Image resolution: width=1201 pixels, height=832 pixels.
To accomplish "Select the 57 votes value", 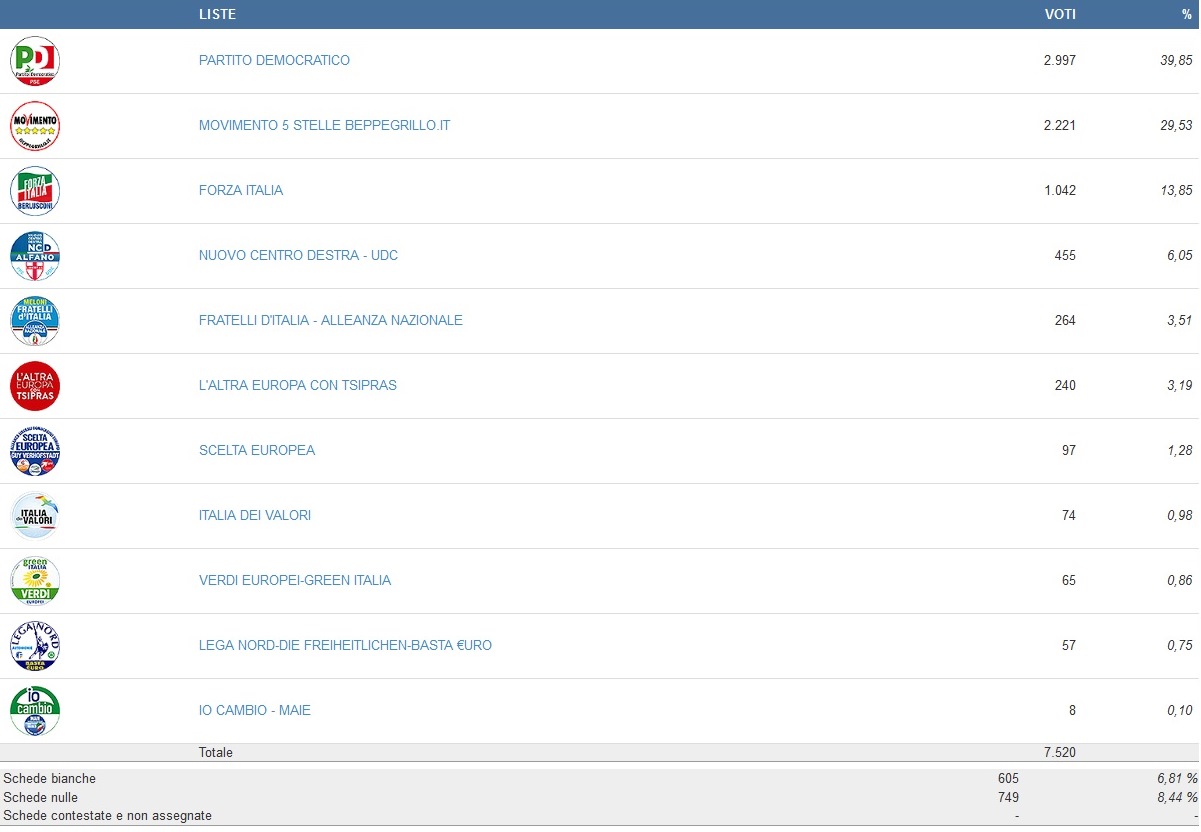I will click(x=1069, y=645).
